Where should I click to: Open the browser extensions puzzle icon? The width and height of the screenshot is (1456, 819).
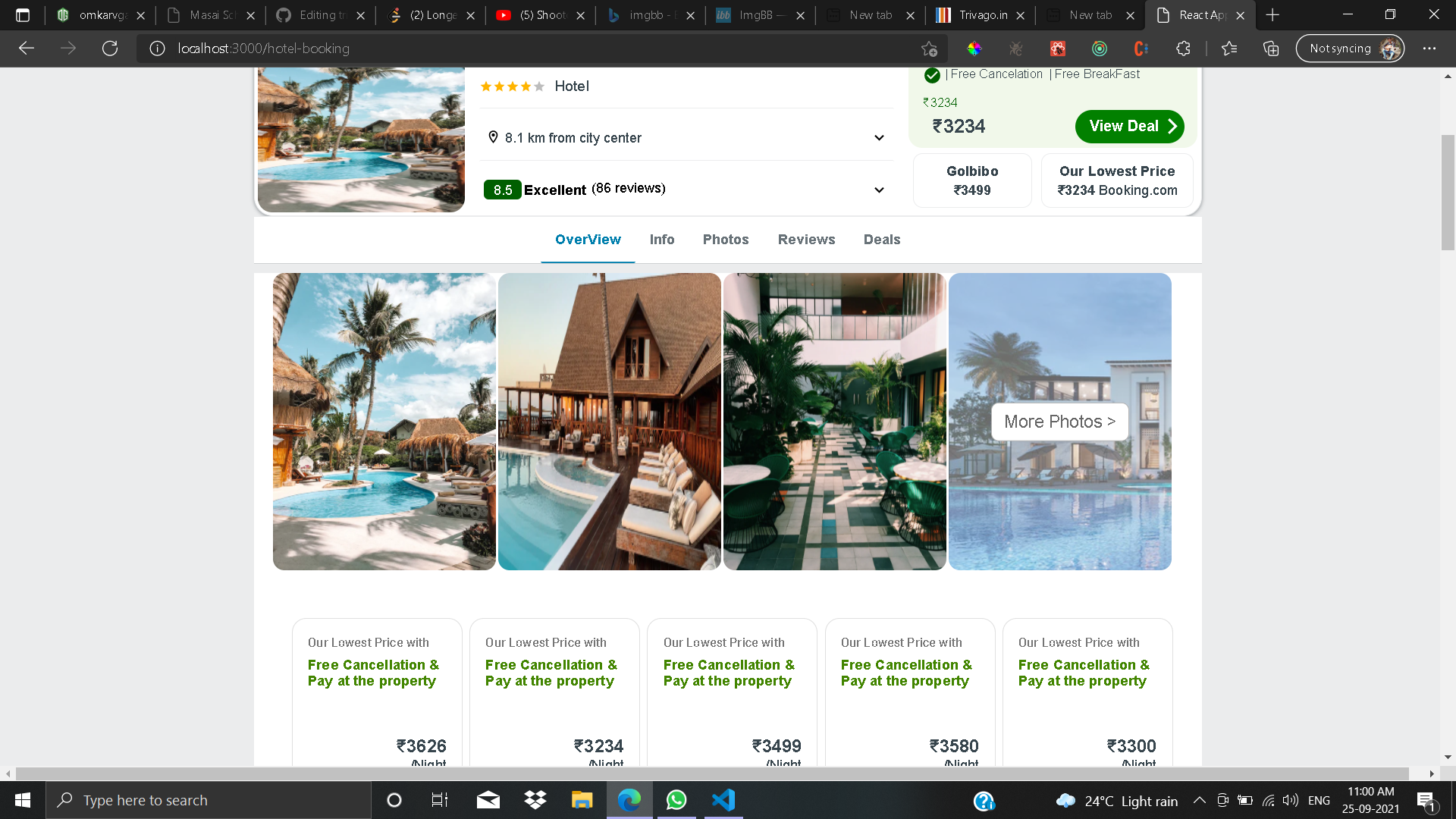click(x=1183, y=49)
